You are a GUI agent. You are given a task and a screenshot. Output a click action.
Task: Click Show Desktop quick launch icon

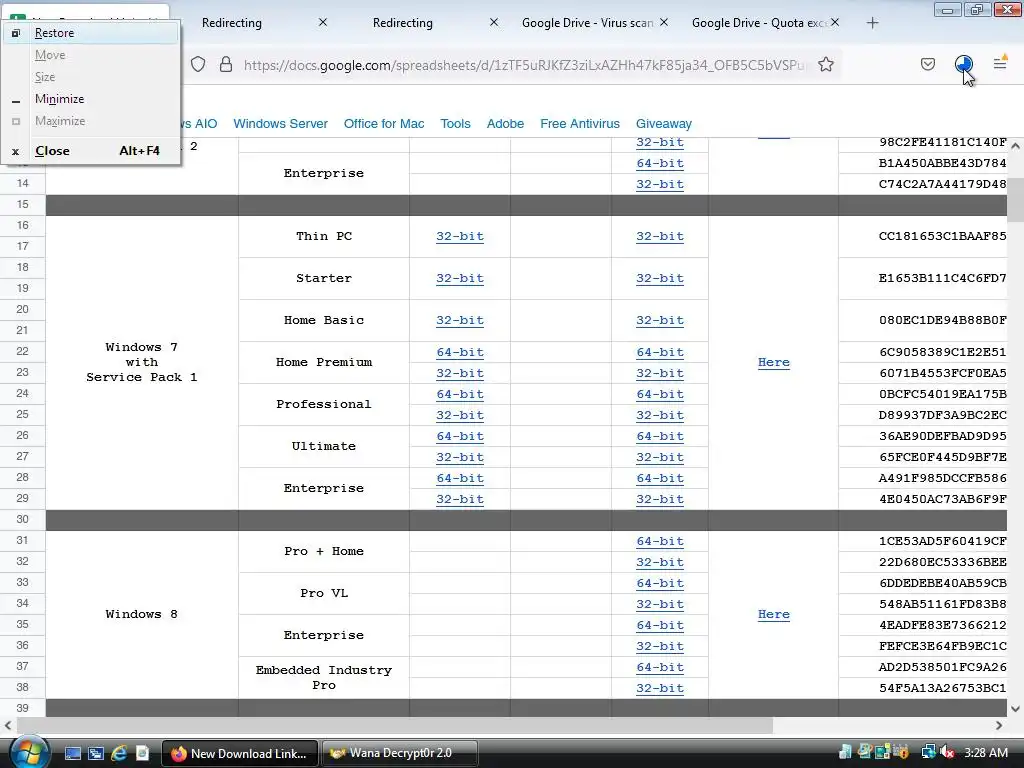[72, 753]
